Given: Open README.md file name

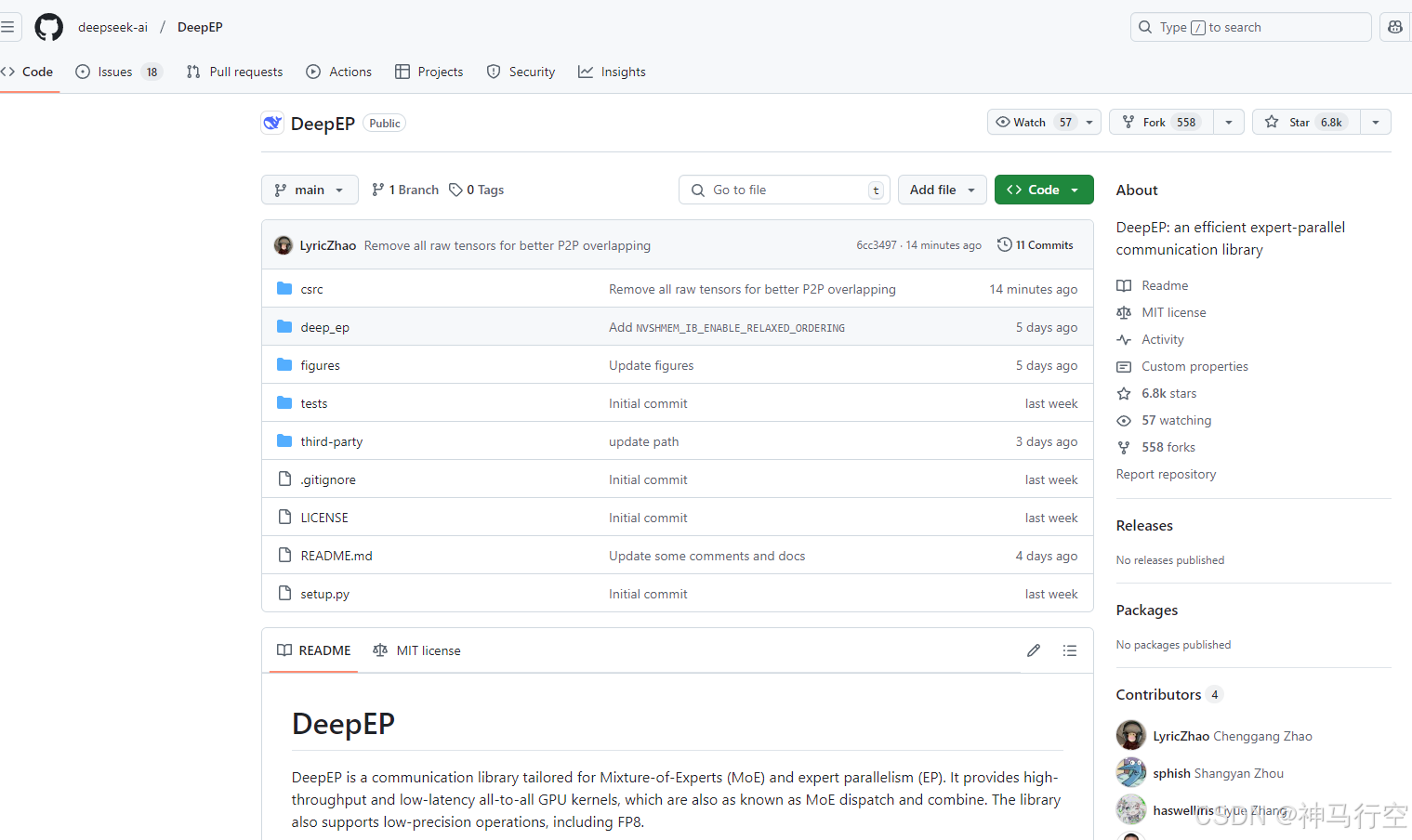Looking at the screenshot, I should (x=337, y=556).
